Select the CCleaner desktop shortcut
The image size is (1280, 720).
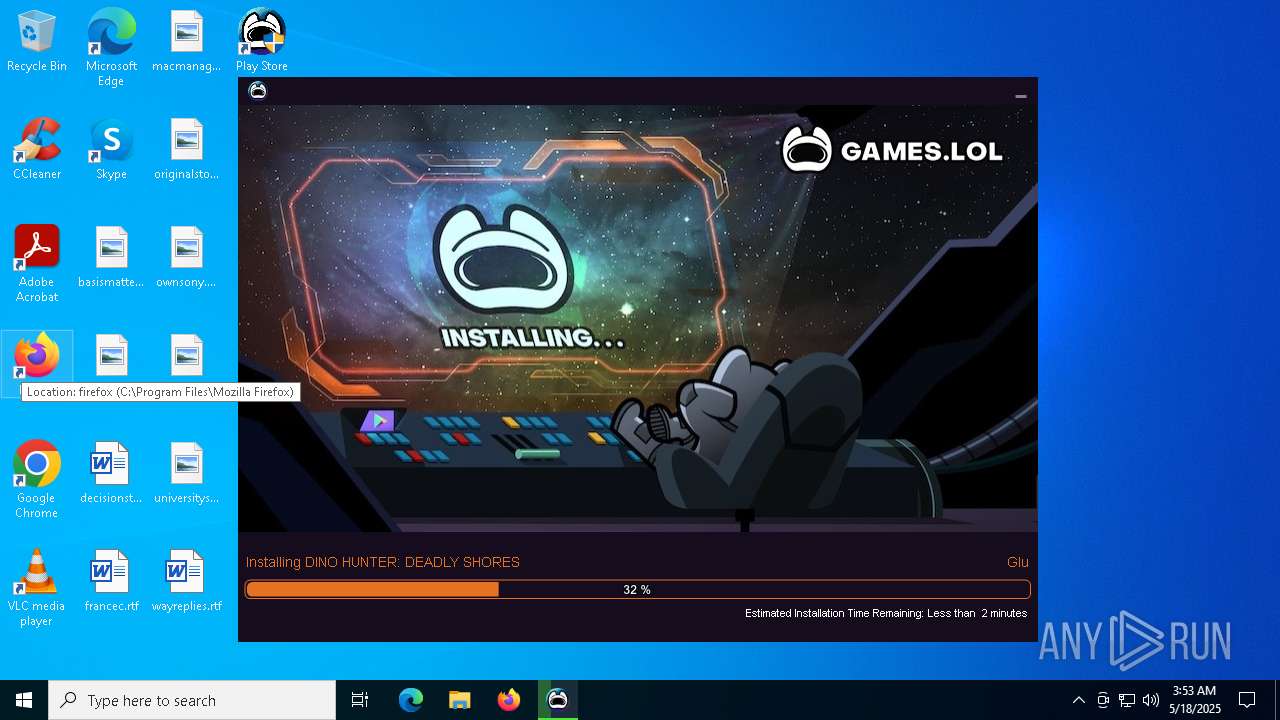pyautogui.click(x=37, y=150)
